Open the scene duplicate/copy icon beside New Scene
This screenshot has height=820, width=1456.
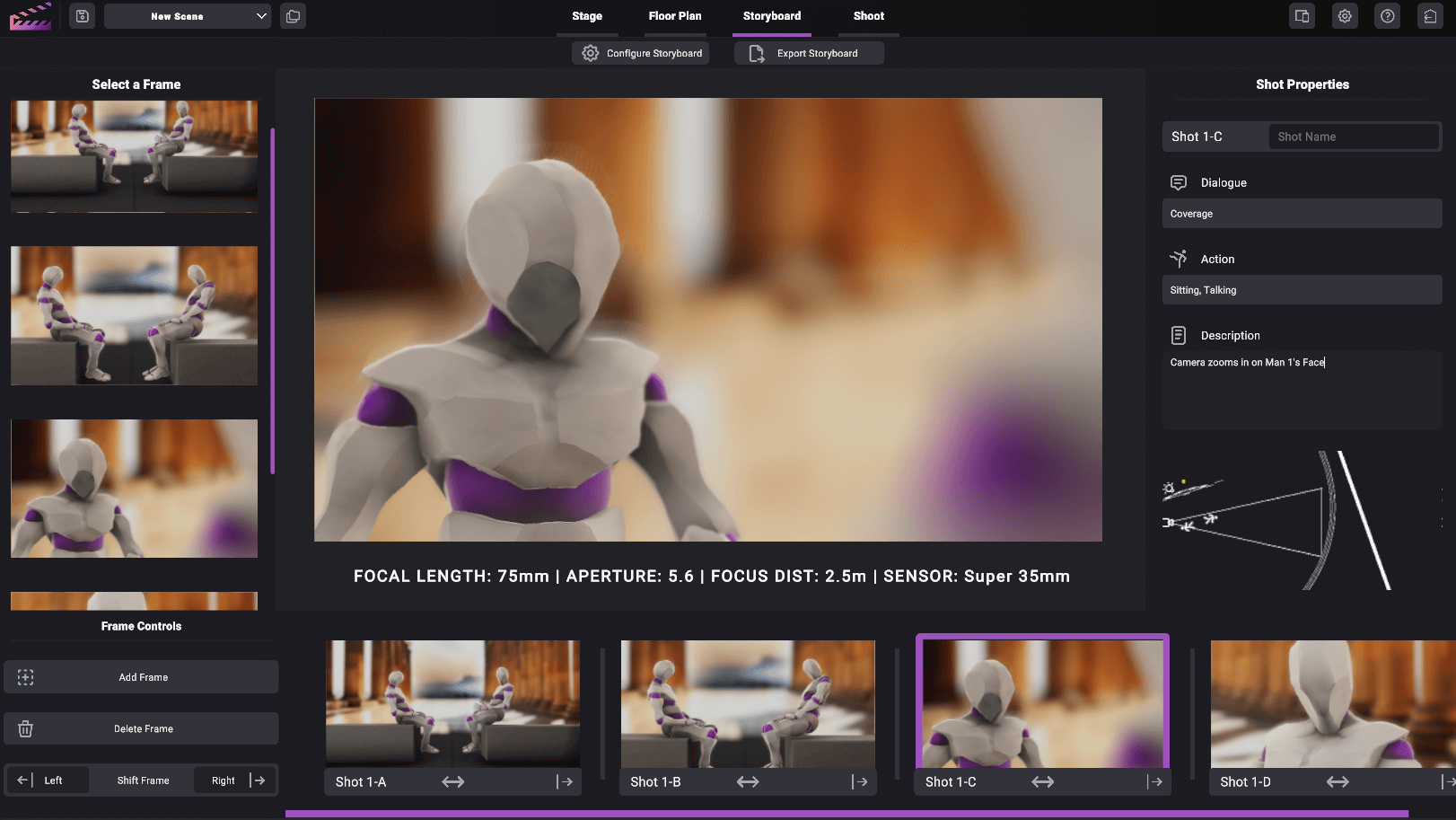click(293, 16)
